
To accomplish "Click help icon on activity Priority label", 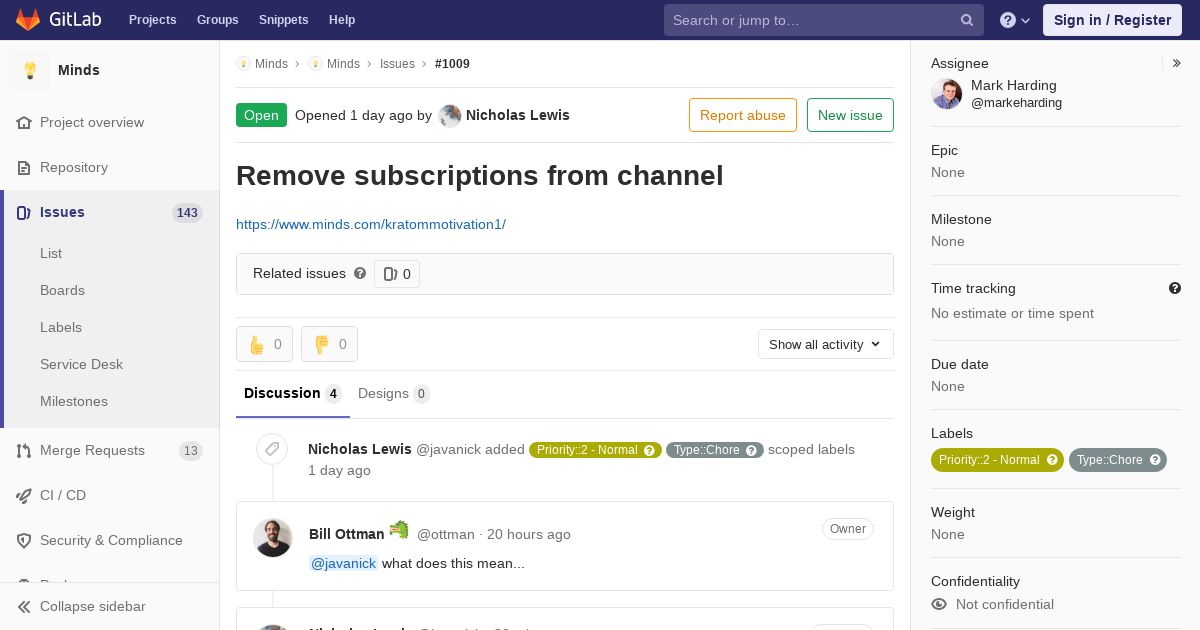I will (649, 451).
